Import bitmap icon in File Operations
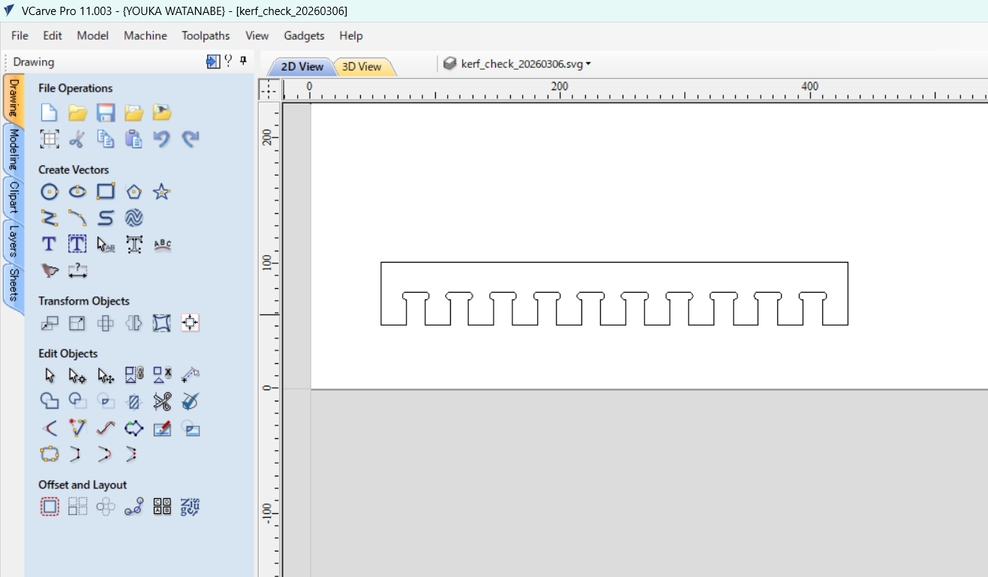The height and width of the screenshot is (577, 988). point(162,113)
